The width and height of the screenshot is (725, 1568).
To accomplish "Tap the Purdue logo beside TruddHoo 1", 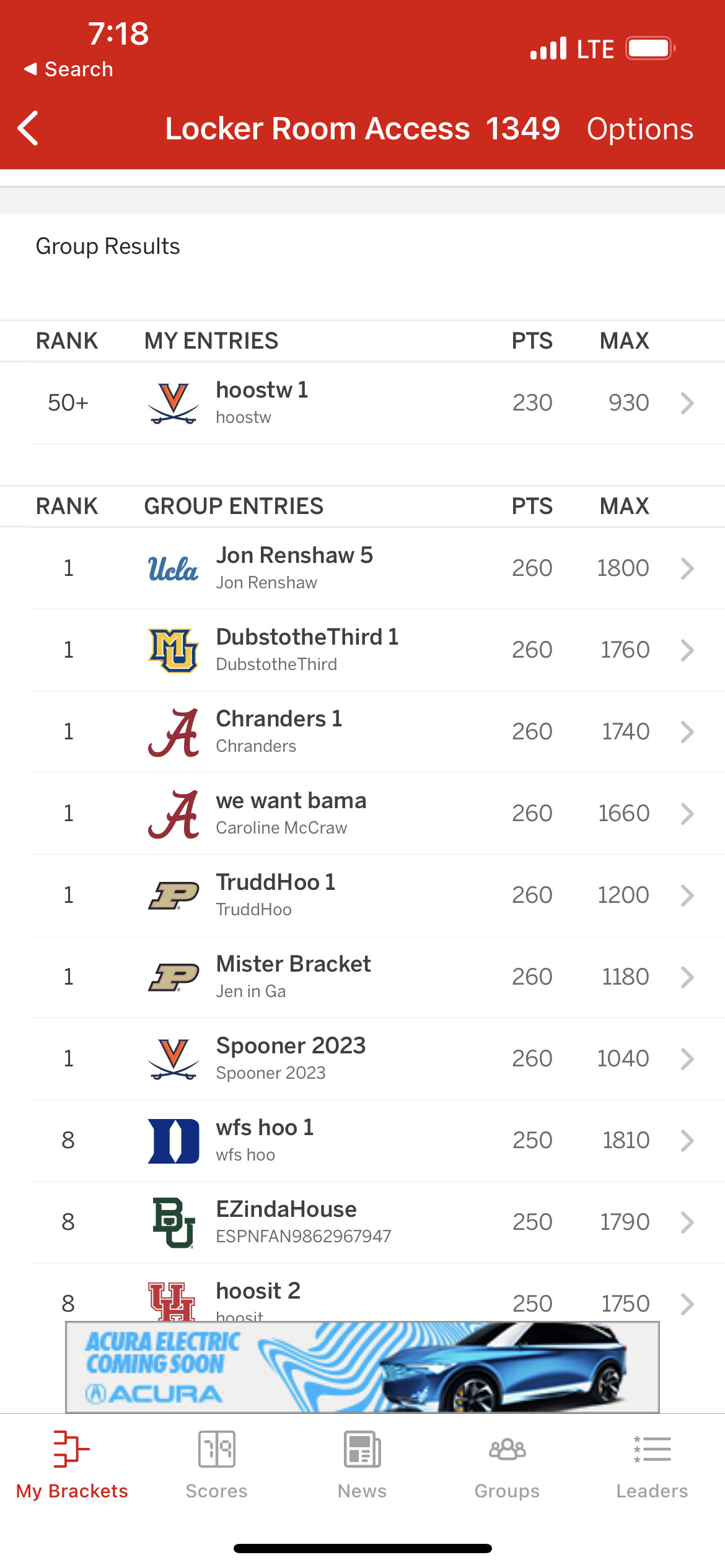I will pos(174,895).
